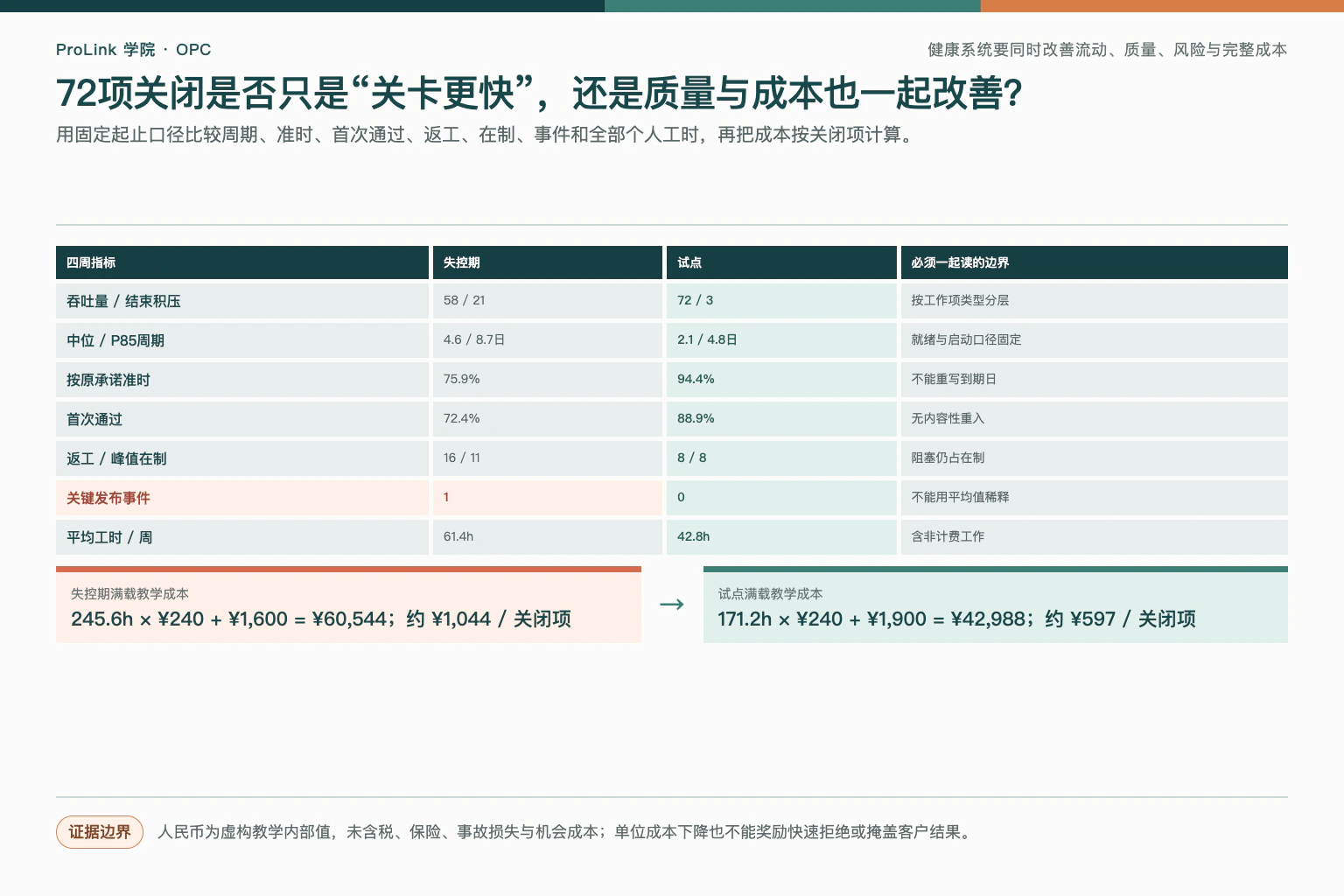Click the cell 无内容性重入
The height and width of the screenshot is (896, 1344).
1095,419
